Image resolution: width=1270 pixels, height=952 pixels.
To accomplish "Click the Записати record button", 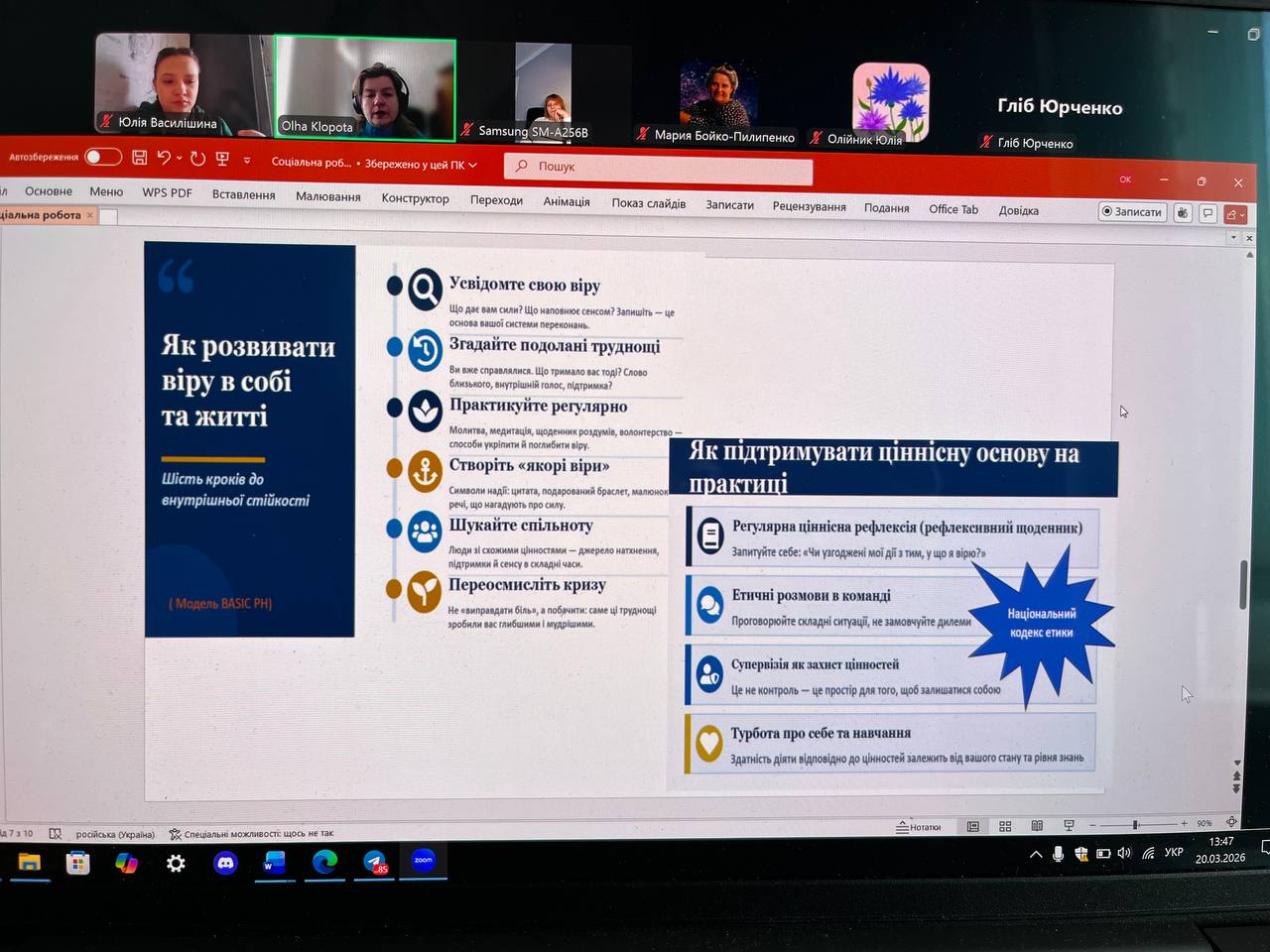I will pyautogui.click(x=1131, y=211).
